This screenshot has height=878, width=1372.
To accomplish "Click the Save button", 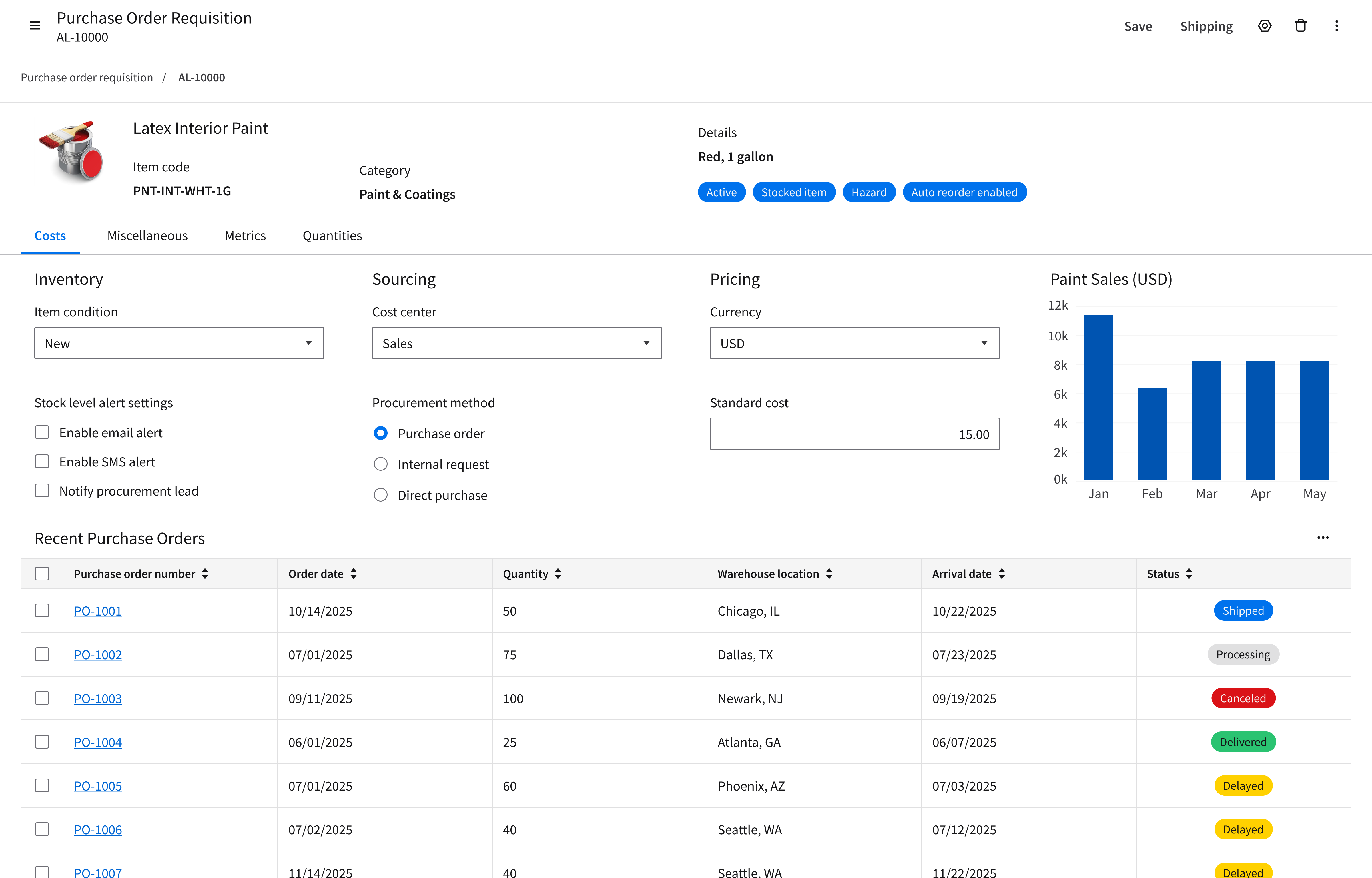I will (x=1138, y=26).
